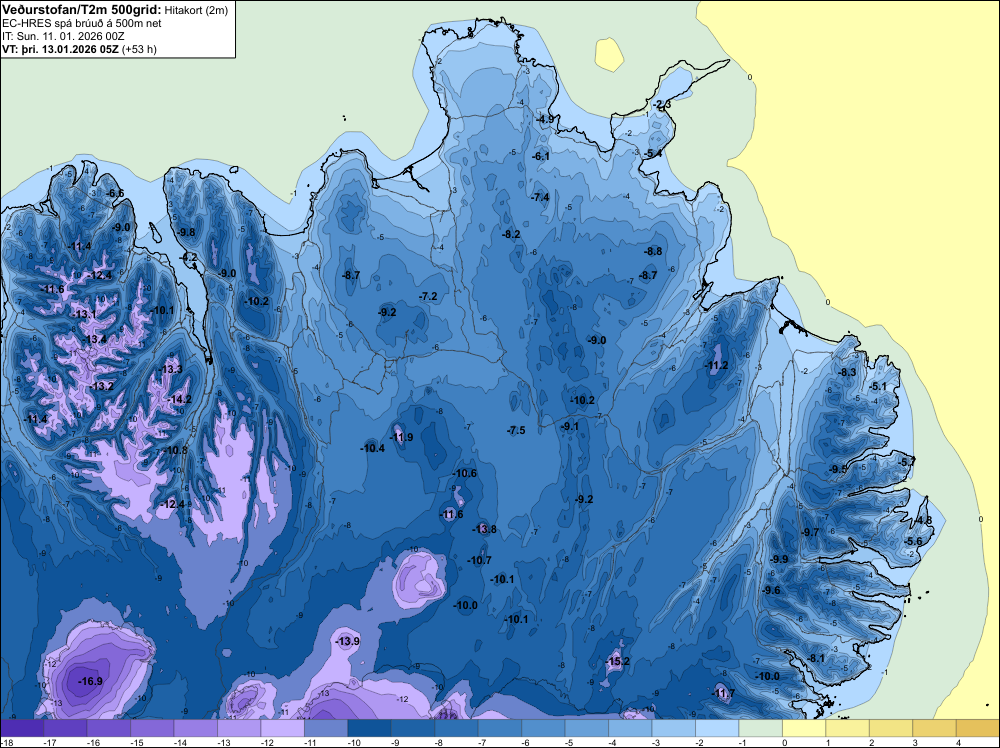Pick the -14.2 temperature reading

click(179, 399)
